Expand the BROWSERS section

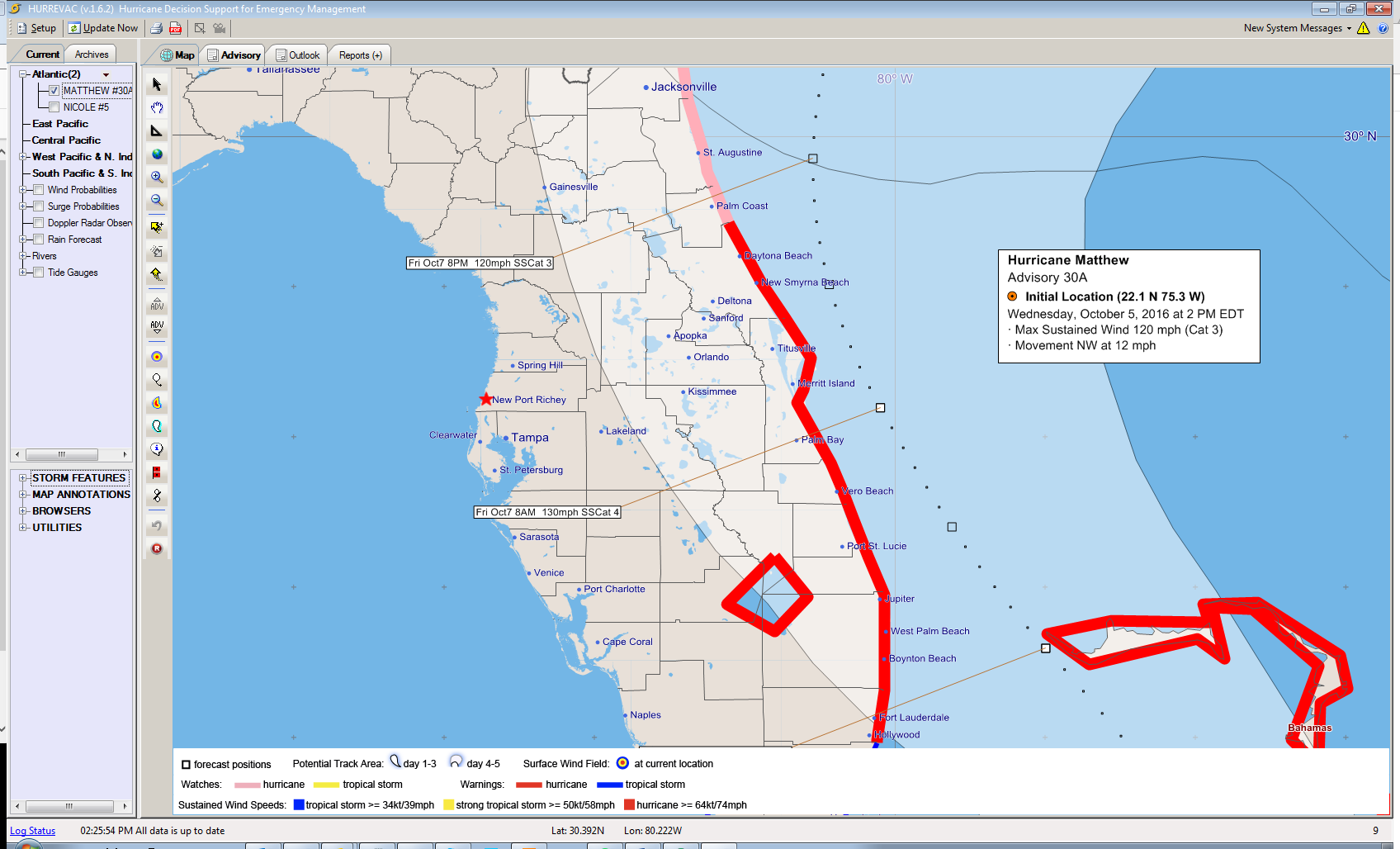pyautogui.click(x=23, y=511)
